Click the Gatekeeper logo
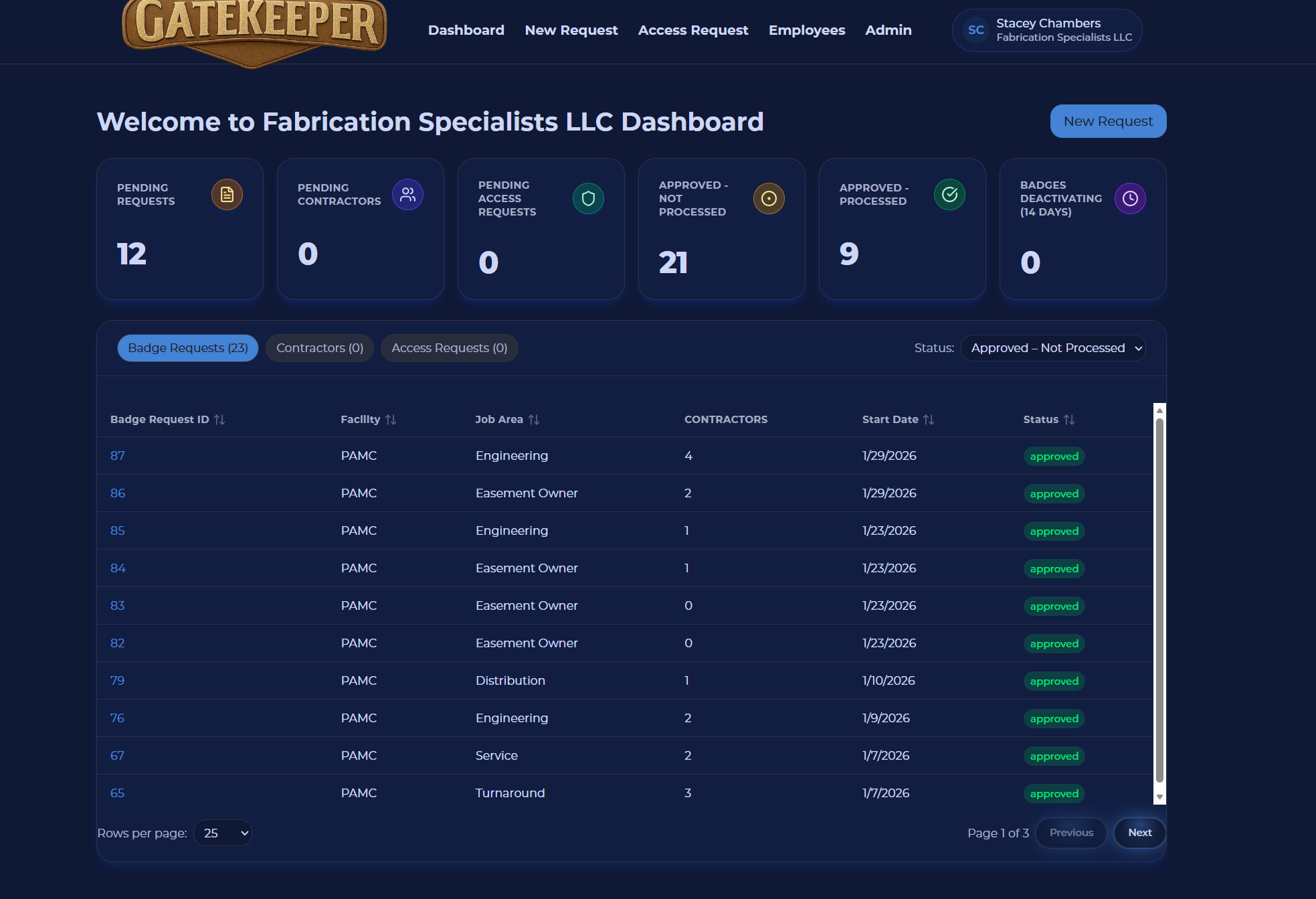1316x899 pixels. [254, 32]
